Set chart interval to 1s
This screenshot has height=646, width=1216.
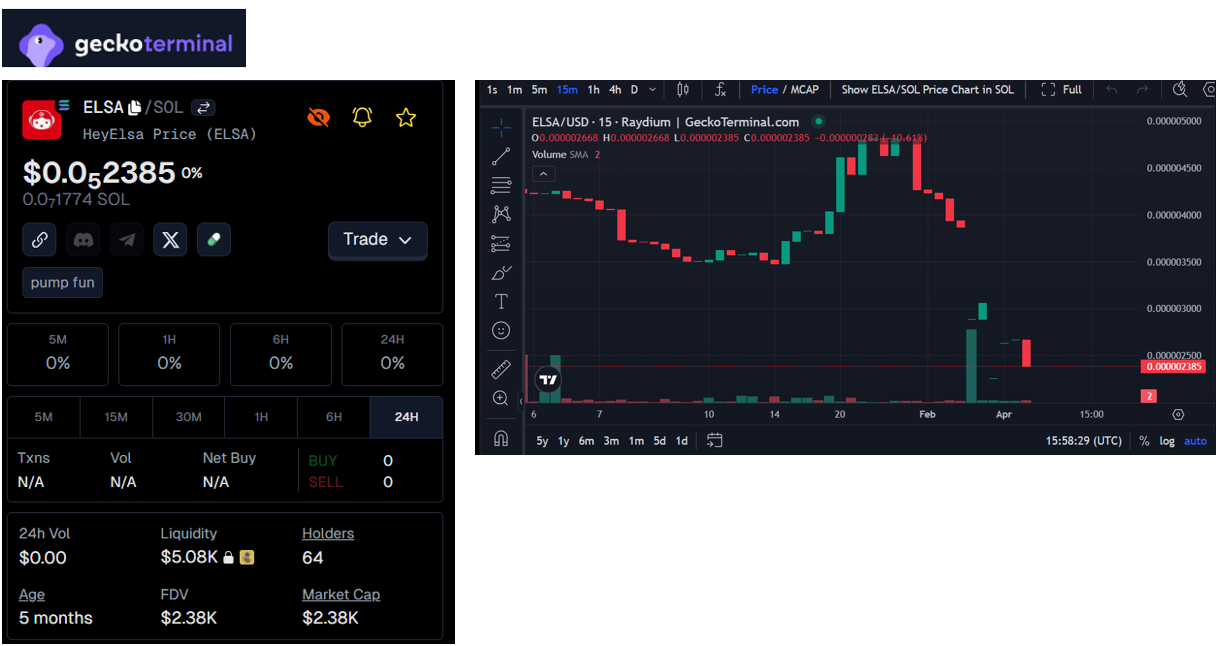tap(492, 89)
